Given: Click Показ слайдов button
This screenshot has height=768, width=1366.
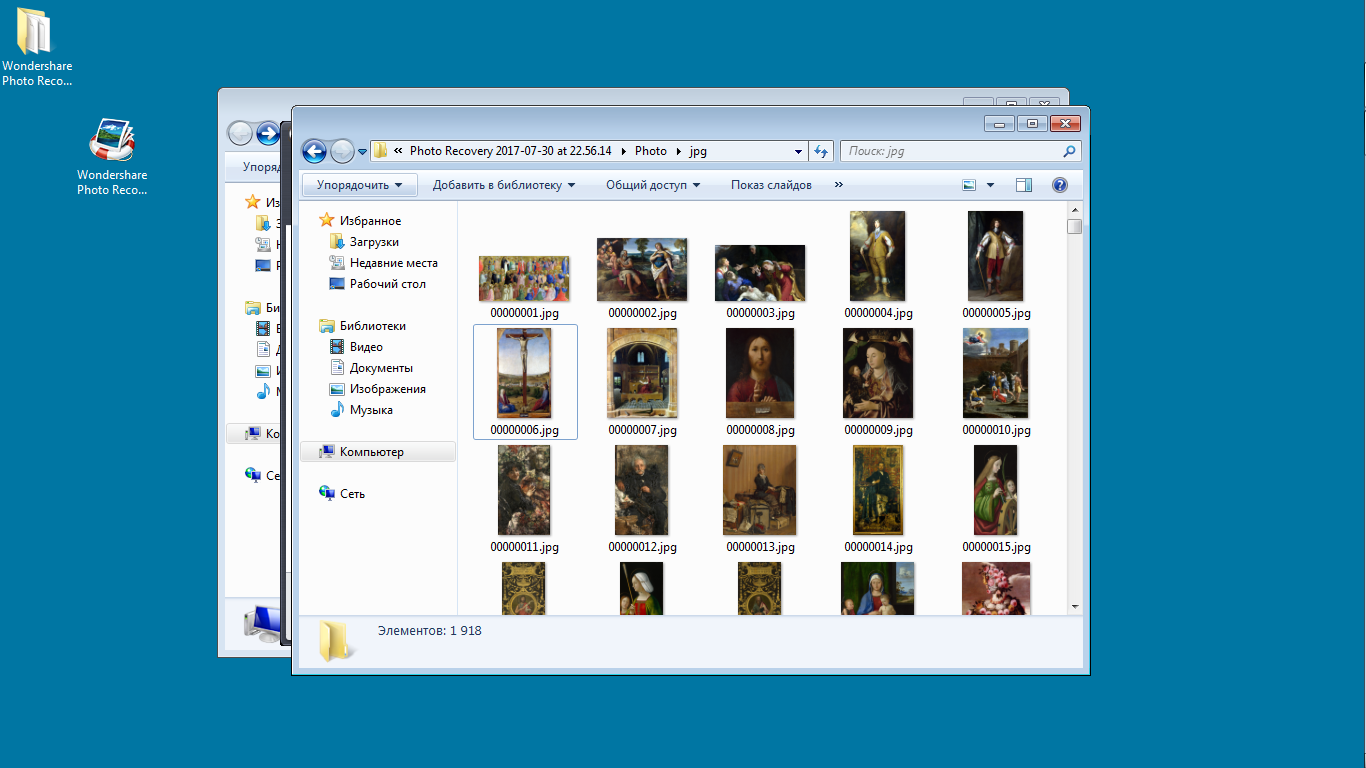Looking at the screenshot, I should [771, 185].
